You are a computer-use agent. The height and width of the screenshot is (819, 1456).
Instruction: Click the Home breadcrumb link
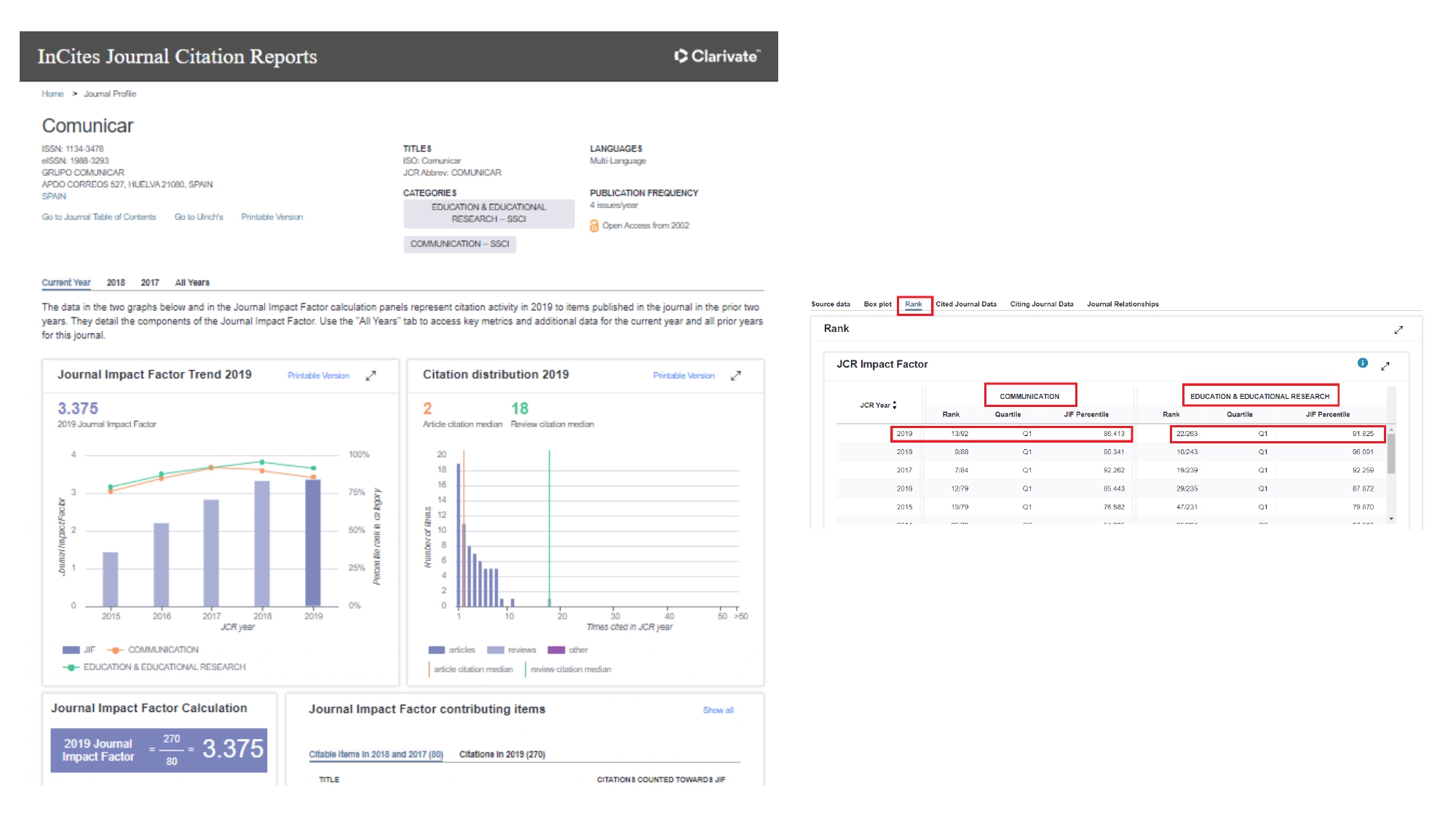52,94
